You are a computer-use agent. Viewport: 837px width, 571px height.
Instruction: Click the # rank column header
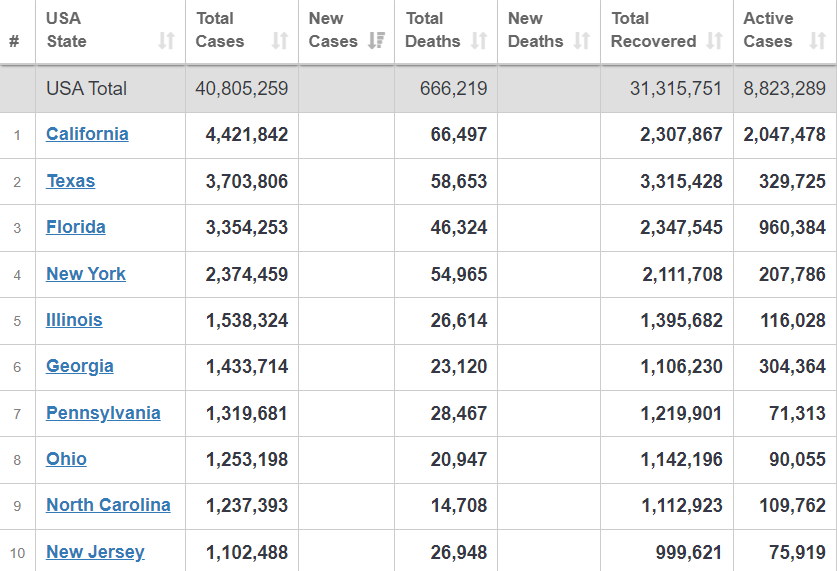14,41
